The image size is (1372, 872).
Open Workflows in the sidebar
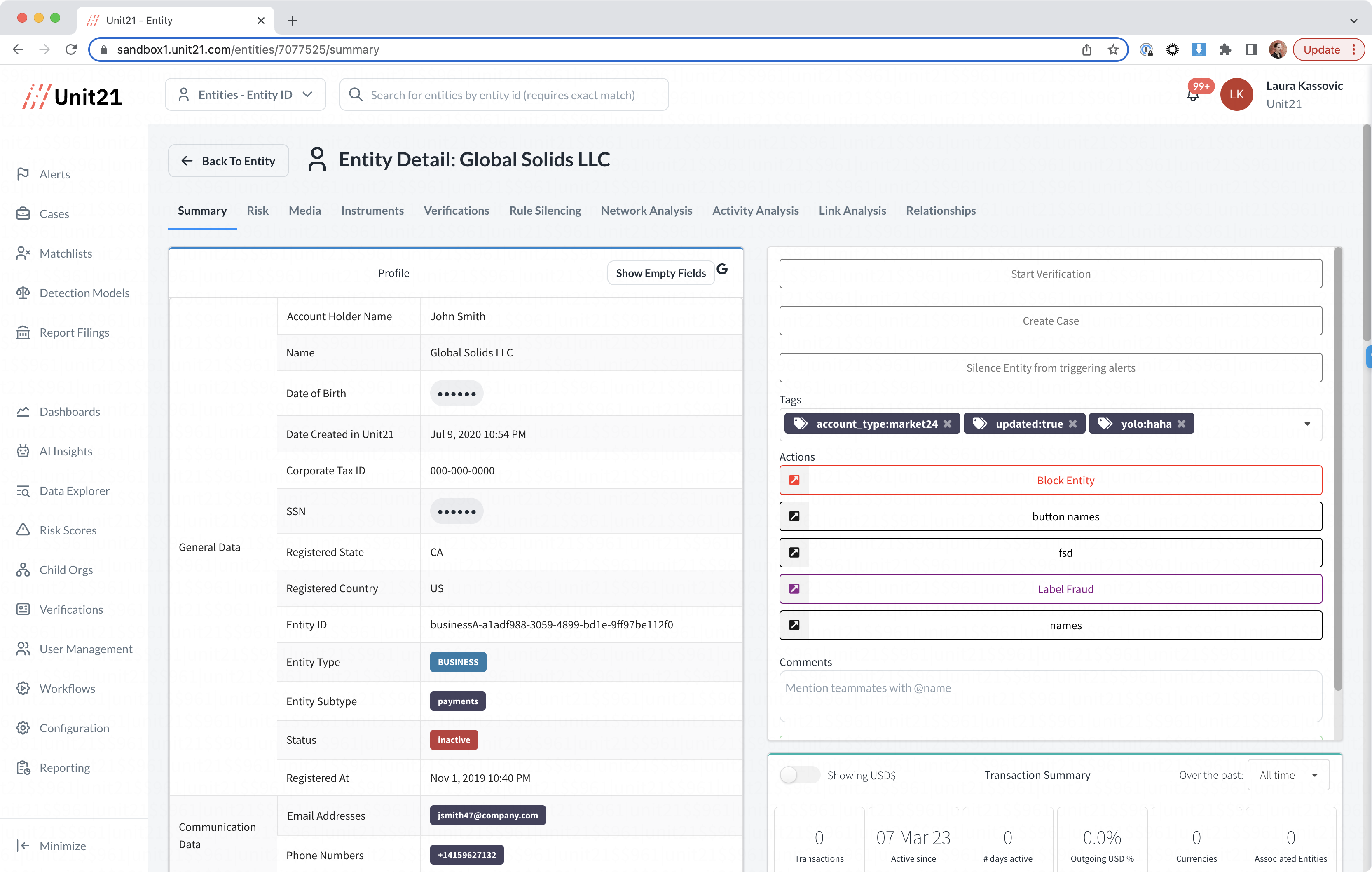[67, 689]
